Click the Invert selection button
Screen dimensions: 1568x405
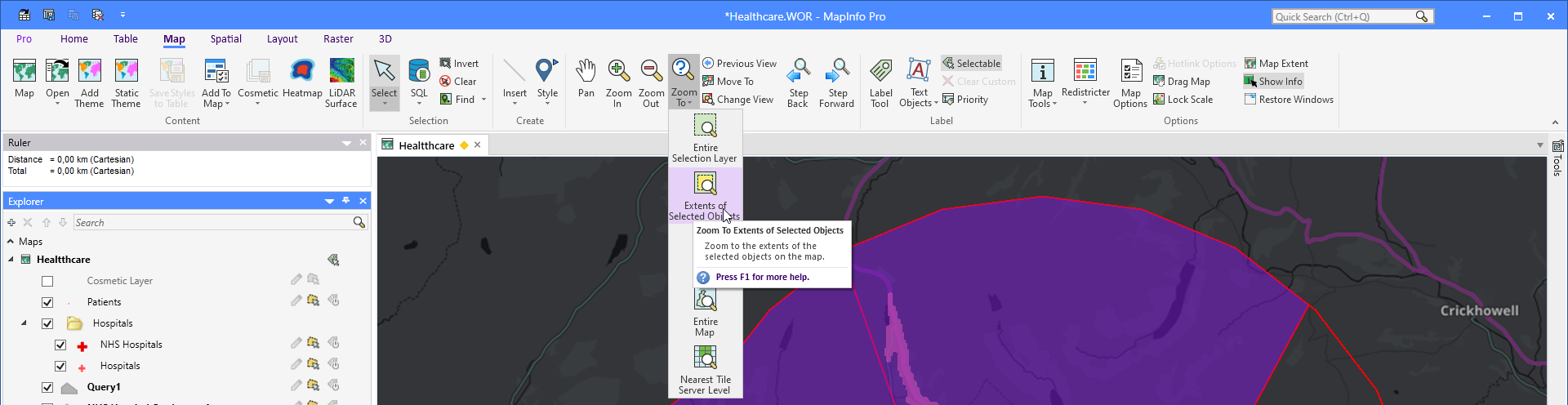tap(459, 63)
